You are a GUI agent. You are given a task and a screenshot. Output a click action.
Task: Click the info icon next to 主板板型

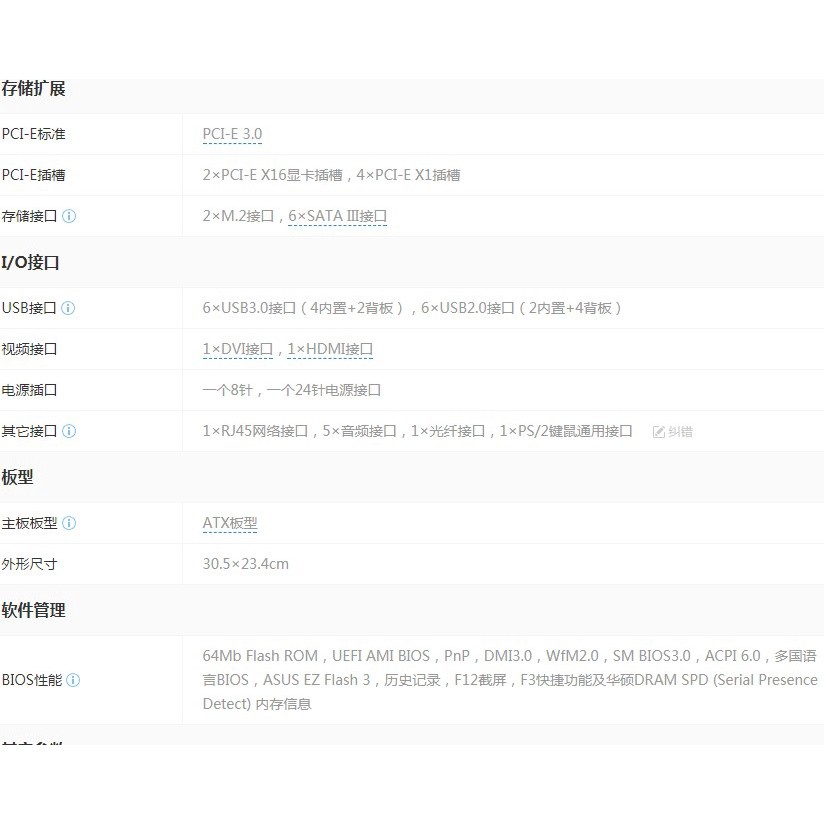pos(69,523)
